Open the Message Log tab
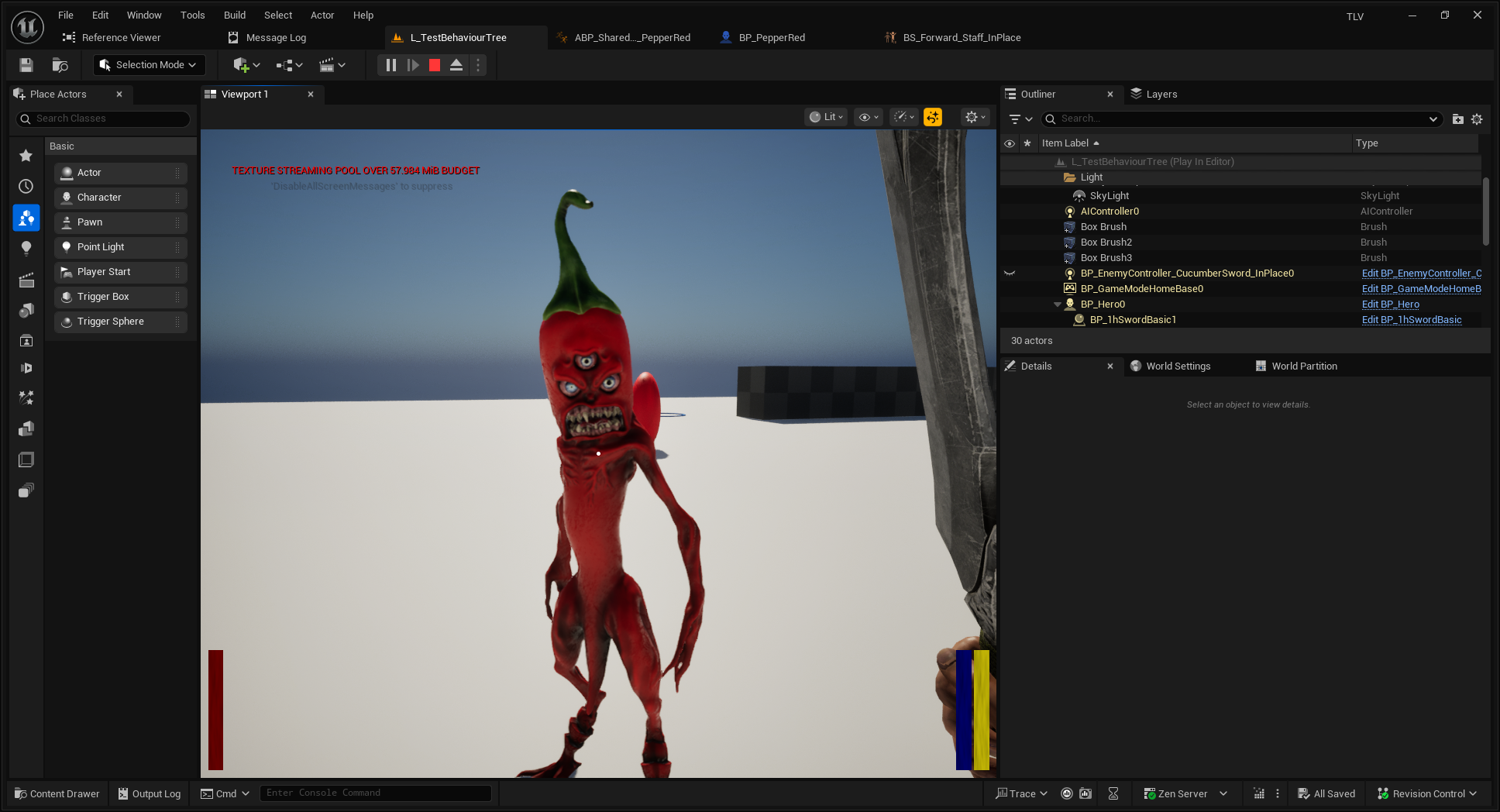 [276, 37]
